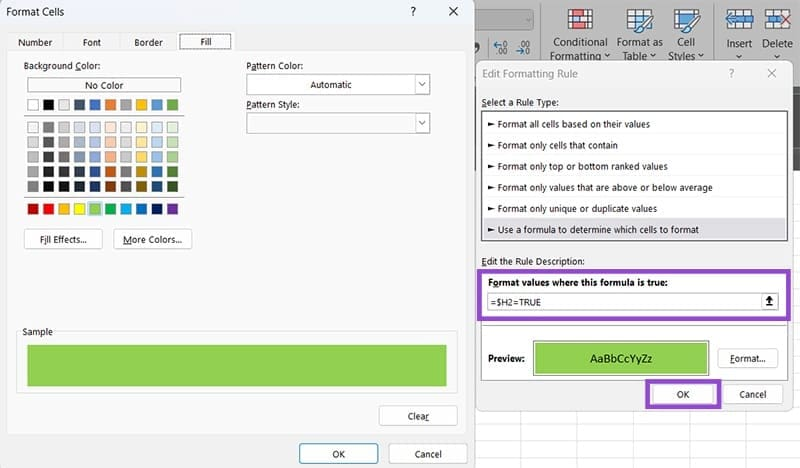Click the formula input field
Viewport: 800px width, 468px height.
[620, 301]
